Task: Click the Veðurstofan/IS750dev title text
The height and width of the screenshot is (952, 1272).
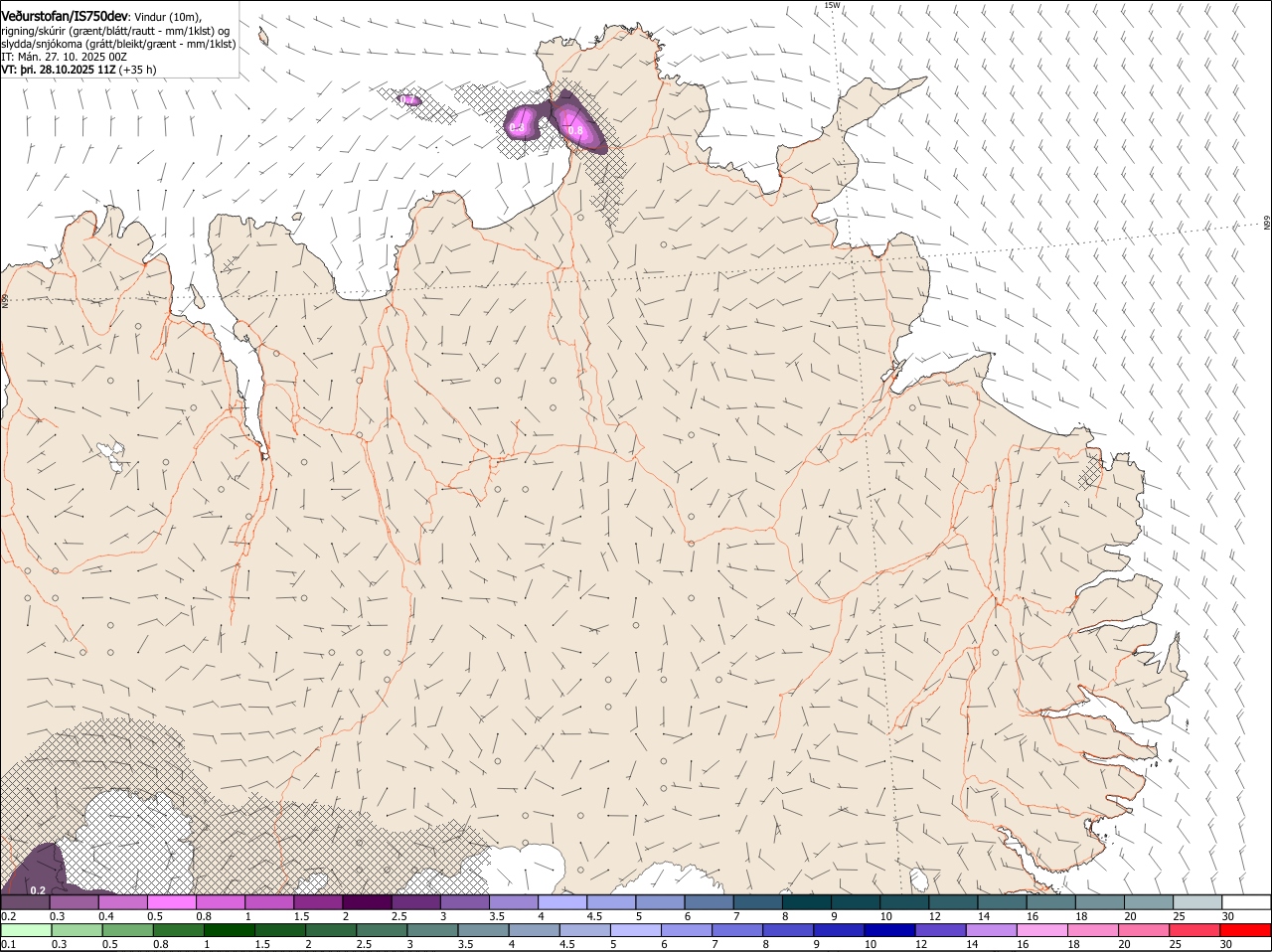Action: click(65, 16)
